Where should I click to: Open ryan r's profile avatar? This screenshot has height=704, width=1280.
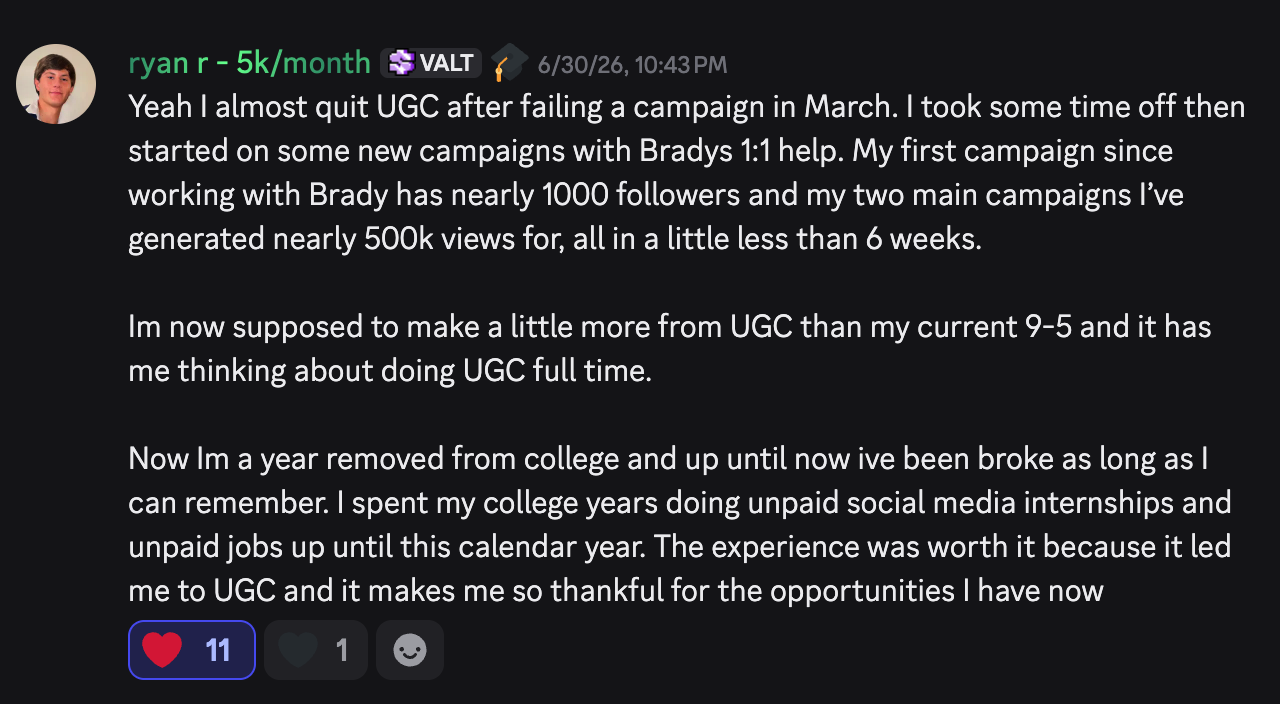[x=56, y=84]
